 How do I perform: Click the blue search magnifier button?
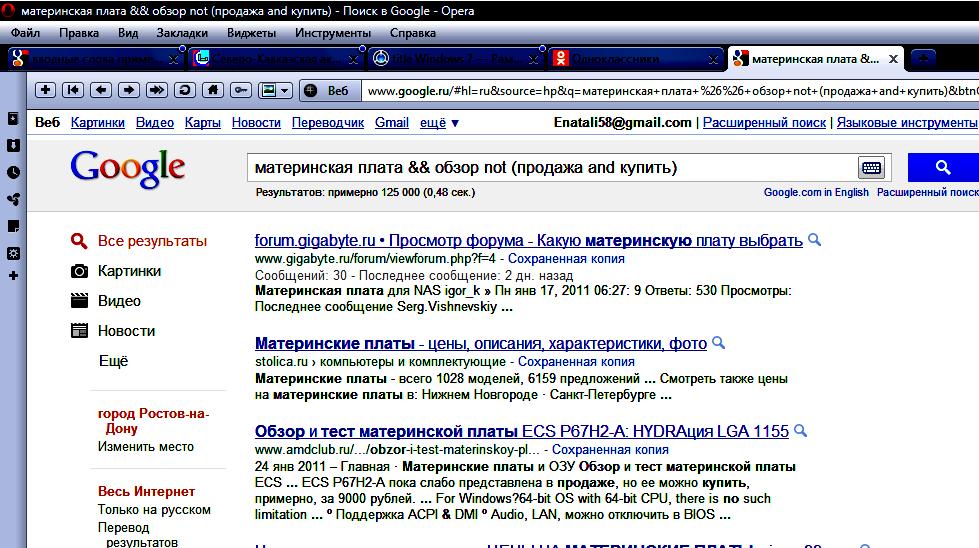coord(943,167)
